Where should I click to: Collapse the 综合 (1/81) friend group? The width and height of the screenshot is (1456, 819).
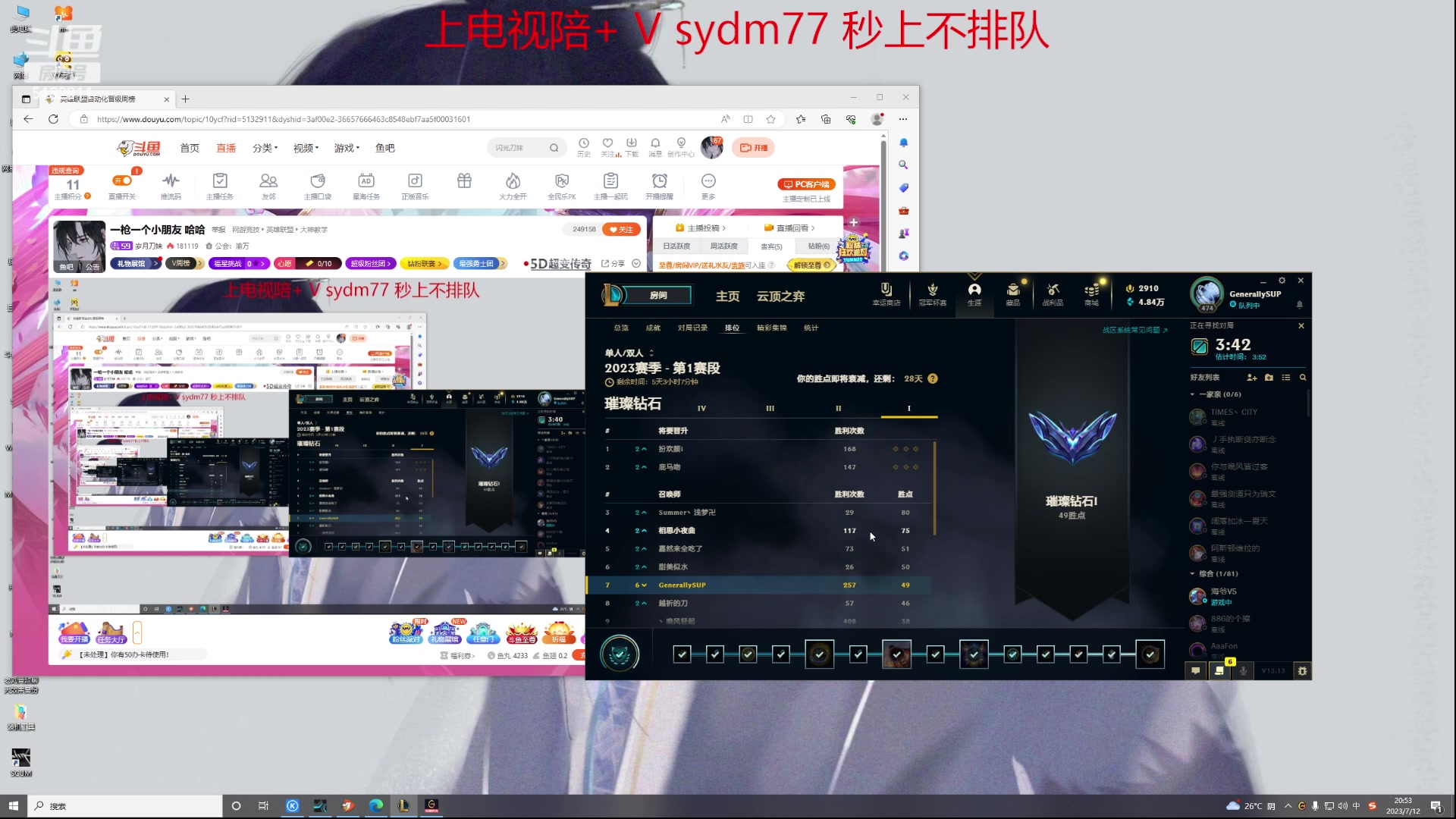click(1194, 574)
